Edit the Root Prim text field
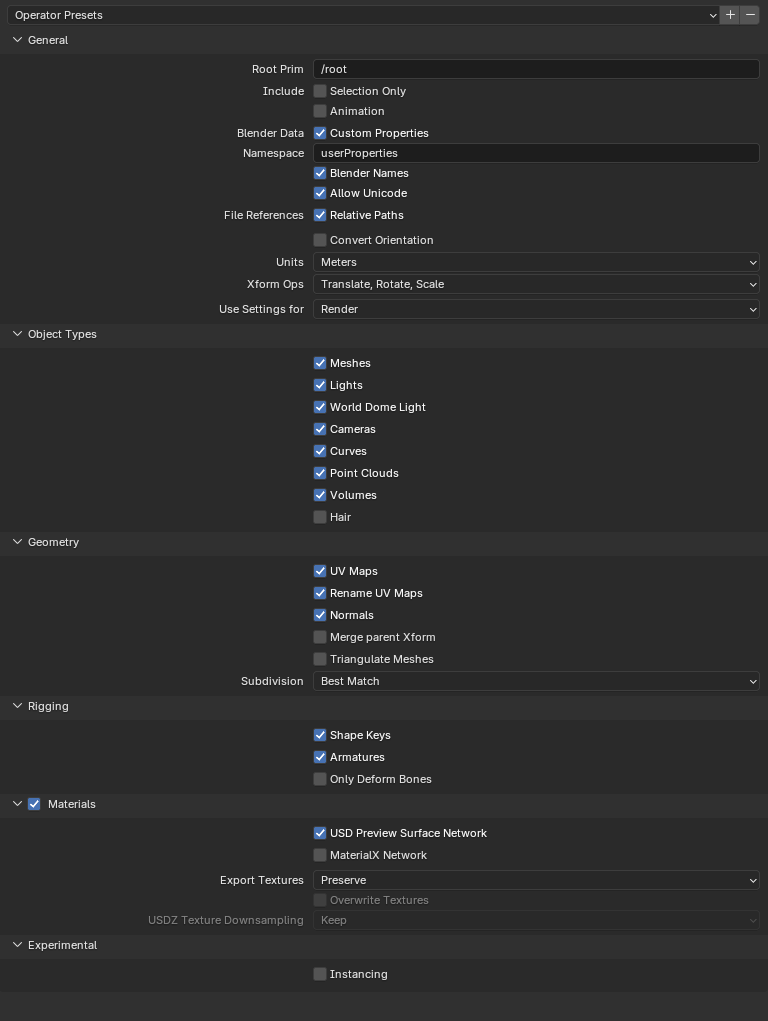Screen dimensions: 768x1021 (x=536, y=69)
